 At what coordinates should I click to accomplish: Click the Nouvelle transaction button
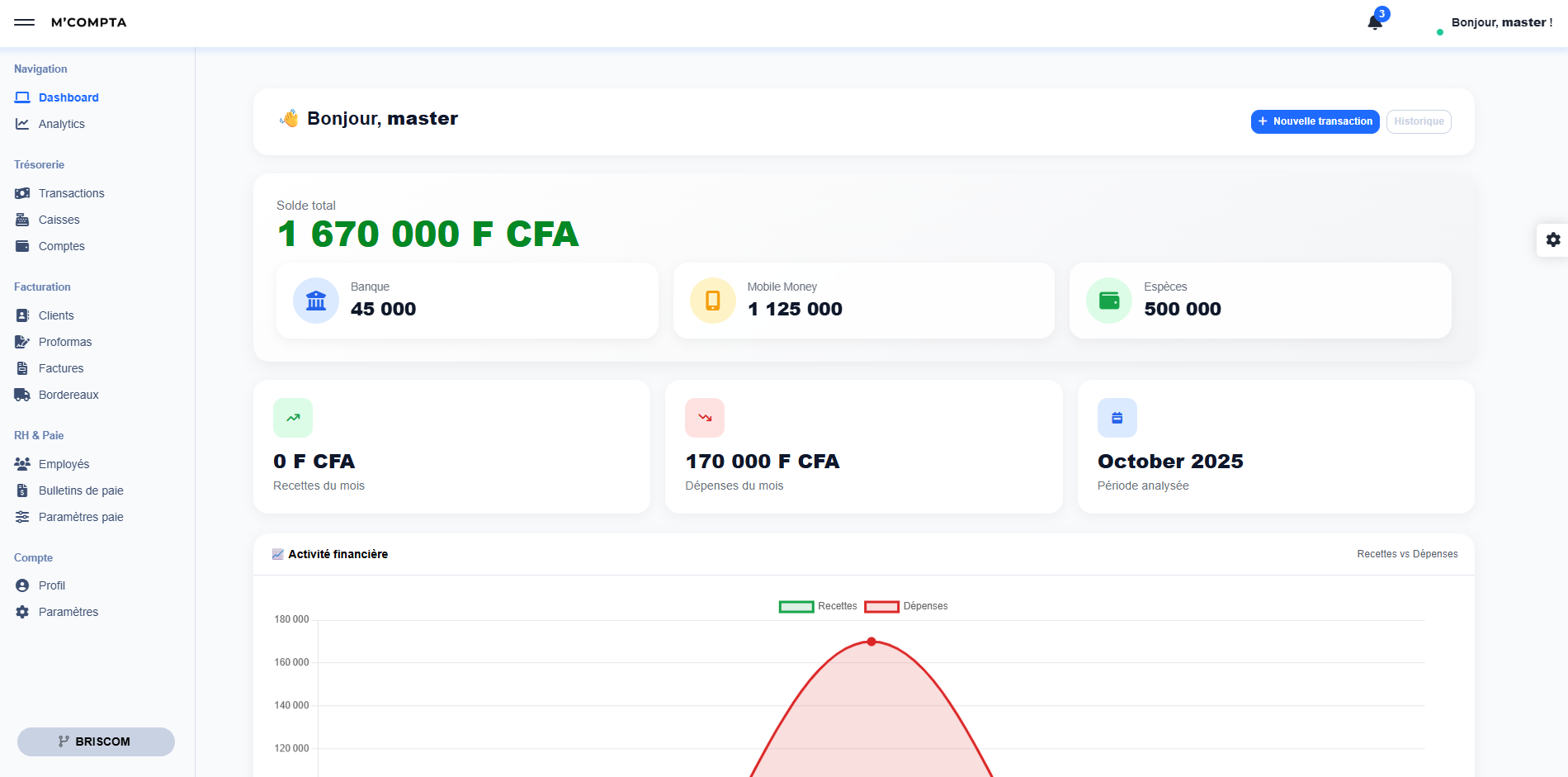click(1315, 121)
